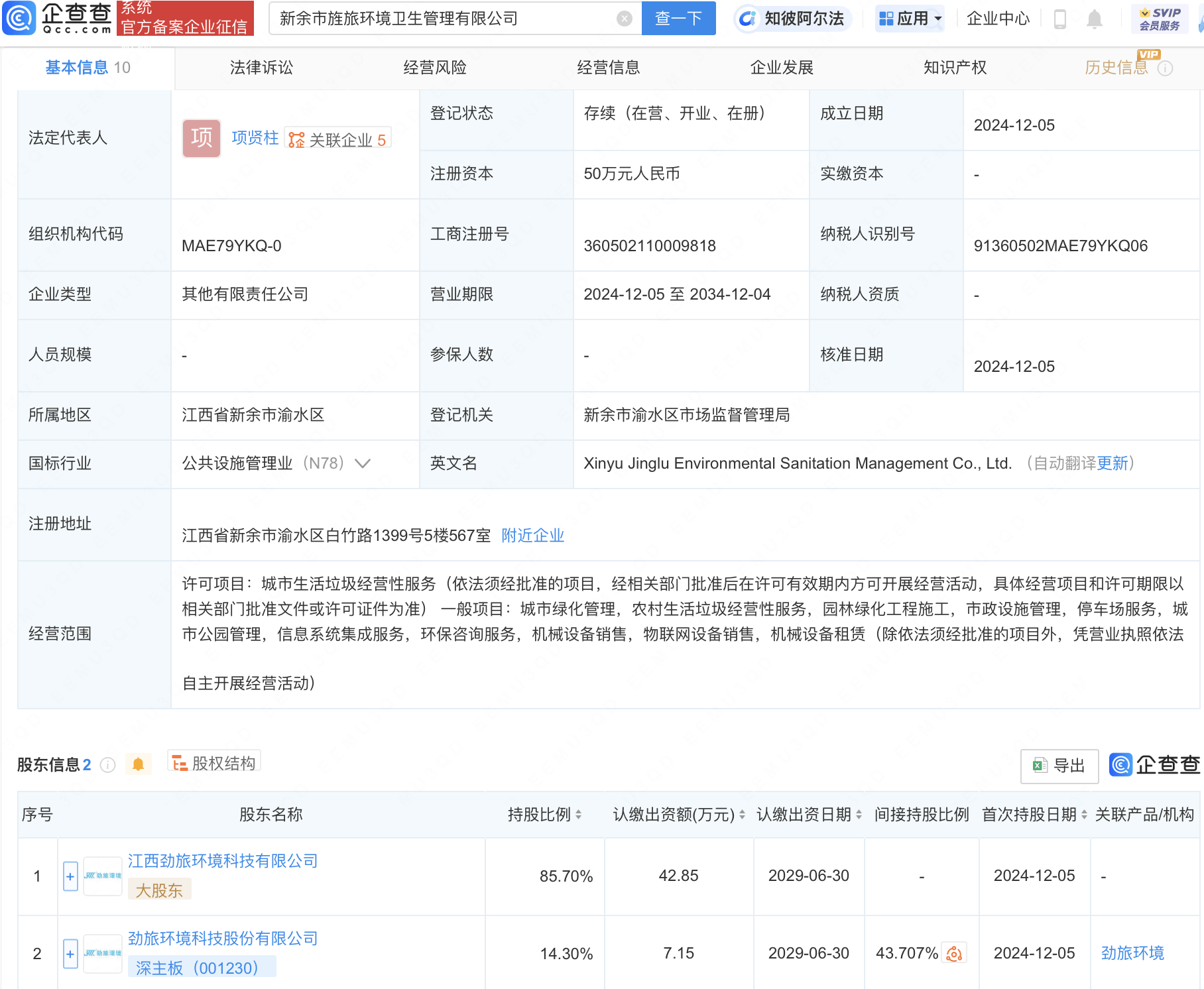Click the 查一下 search button

tap(679, 19)
